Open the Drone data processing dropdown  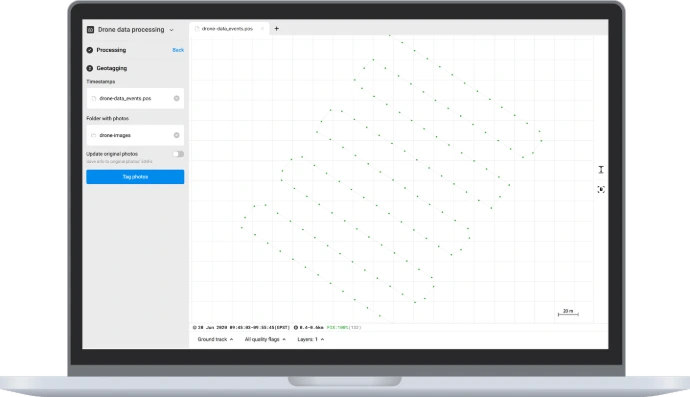tap(172, 30)
